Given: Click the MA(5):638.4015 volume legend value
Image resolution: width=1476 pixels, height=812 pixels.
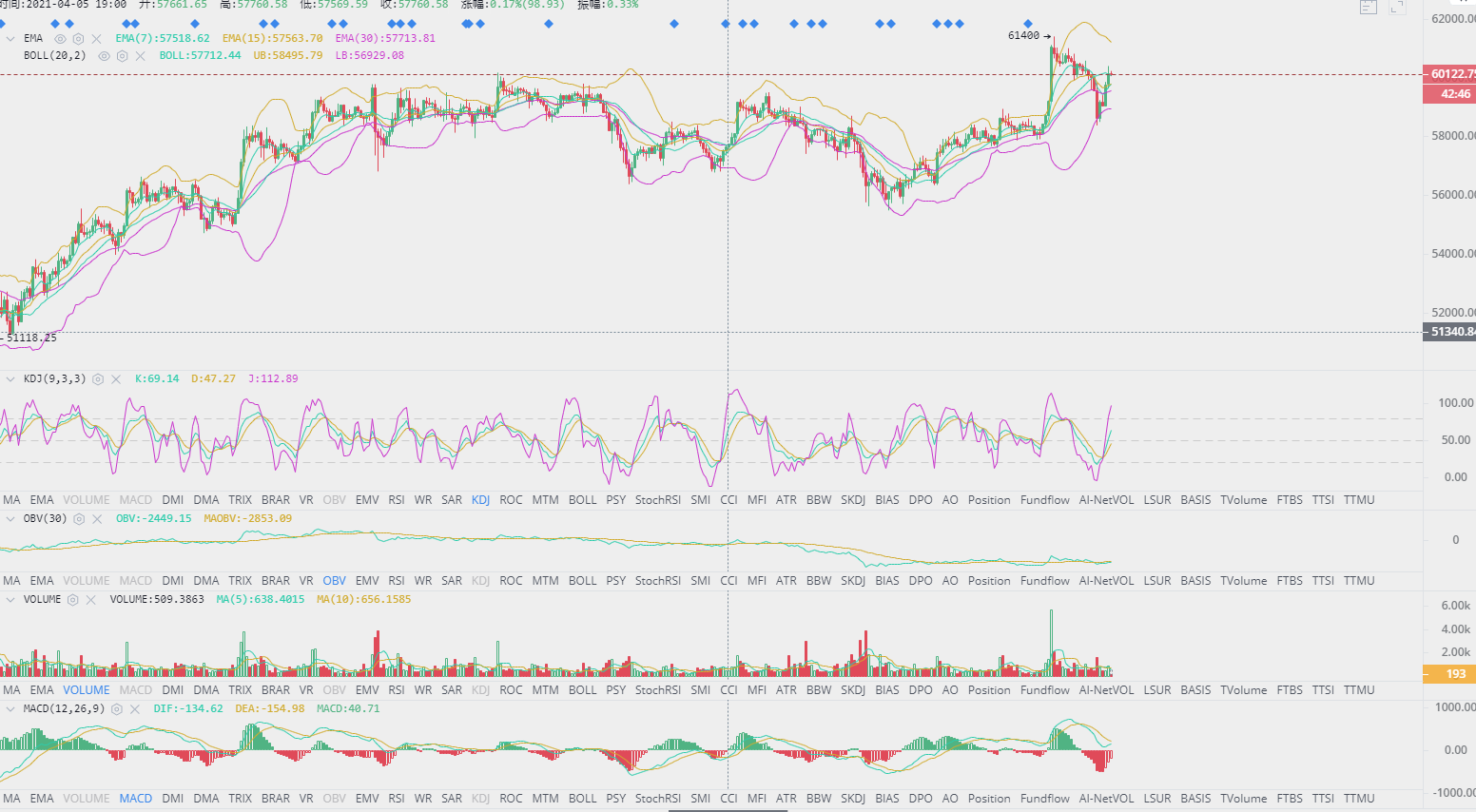Looking at the screenshot, I should click(x=261, y=600).
